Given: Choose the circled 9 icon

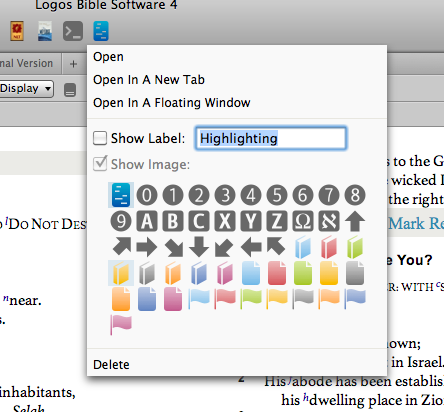Looking at the screenshot, I should coord(121,221).
